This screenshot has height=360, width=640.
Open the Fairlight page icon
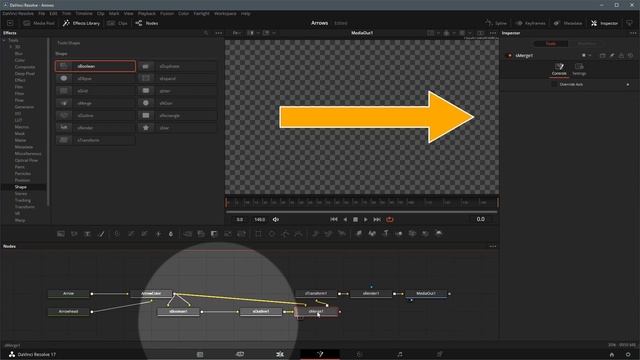(400, 354)
